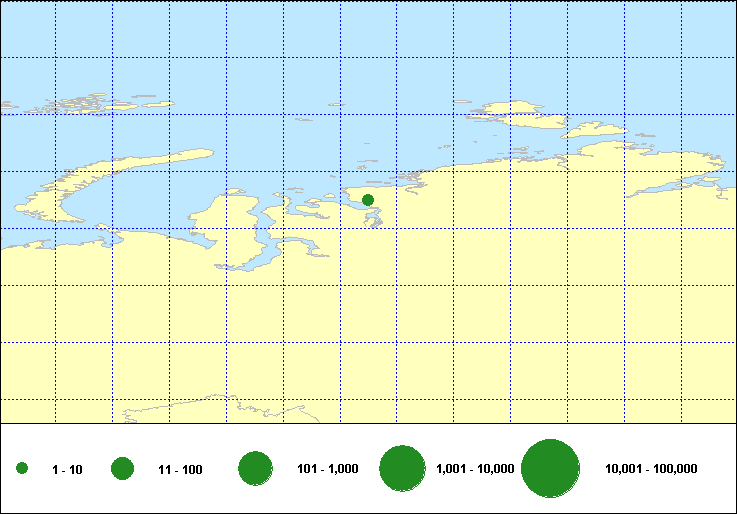Click the "11 - 100" legend label
The image size is (737, 514).
[x=180, y=469]
